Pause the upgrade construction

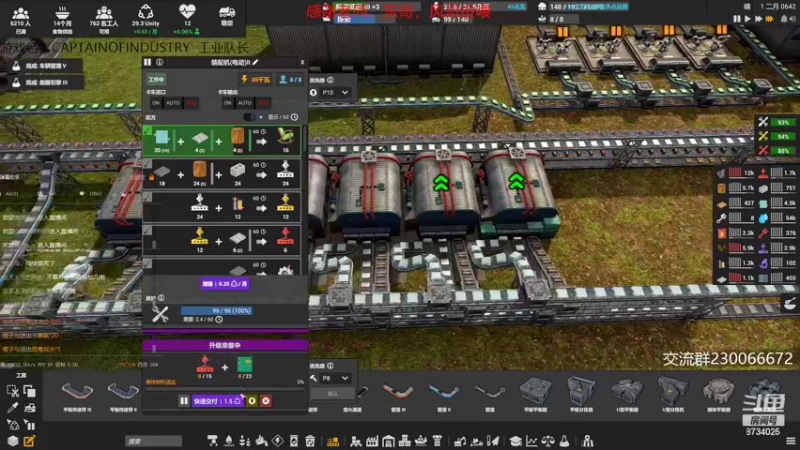click(184, 401)
